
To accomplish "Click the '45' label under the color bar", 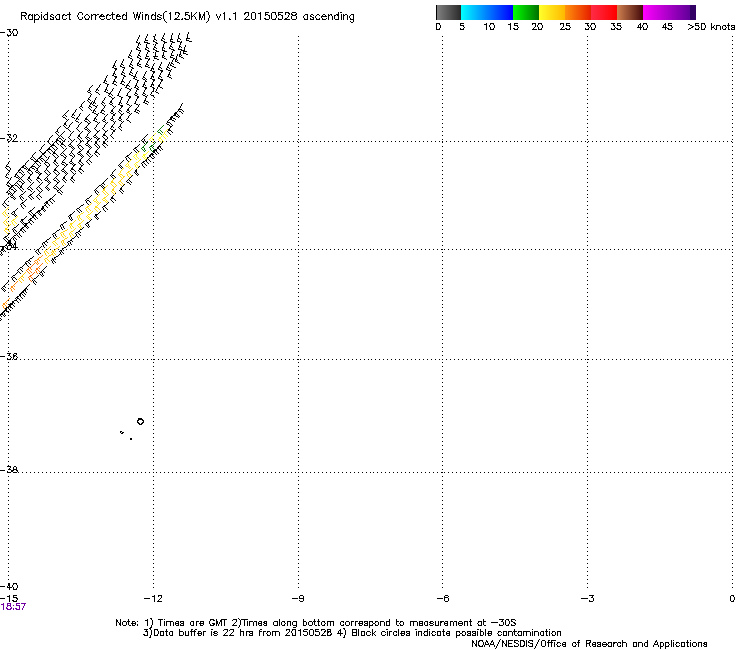I will coord(667,27).
